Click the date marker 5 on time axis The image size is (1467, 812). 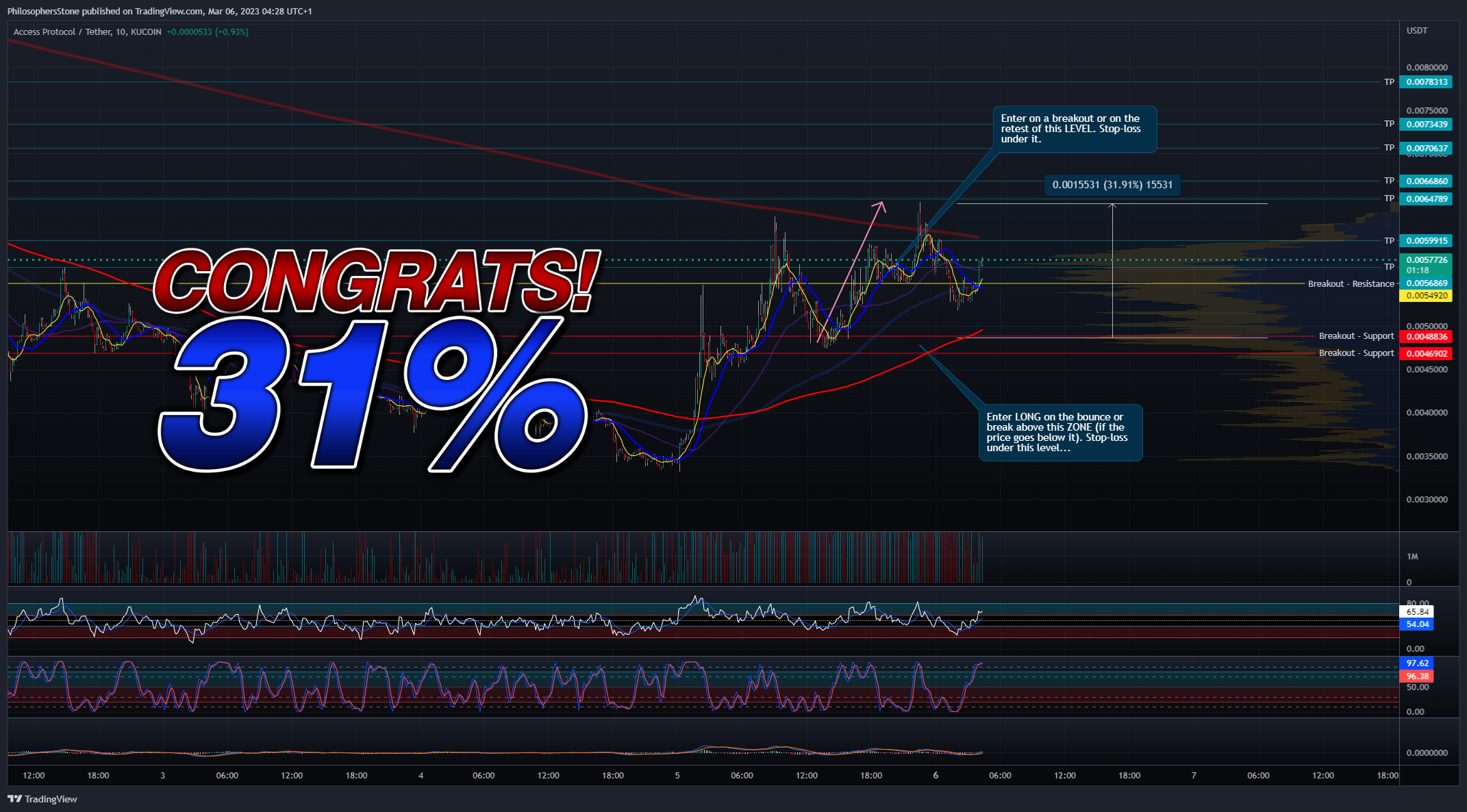tap(677, 776)
